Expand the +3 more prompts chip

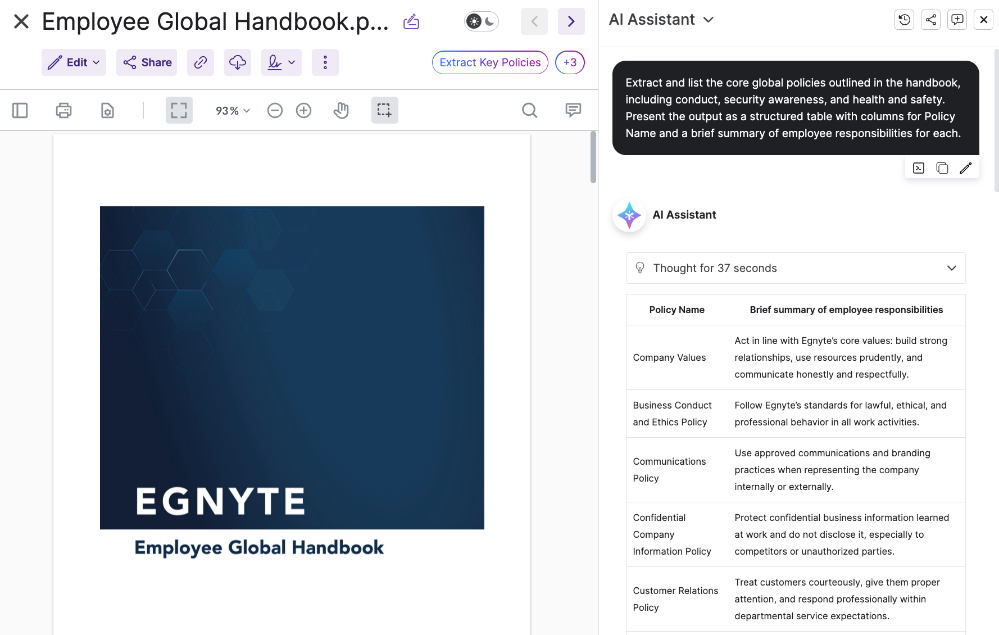tap(570, 62)
